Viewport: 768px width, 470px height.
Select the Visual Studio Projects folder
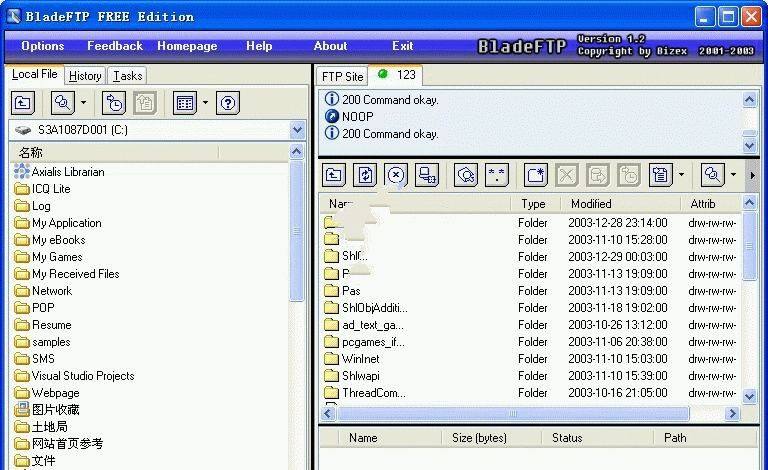click(x=74, y=376)
